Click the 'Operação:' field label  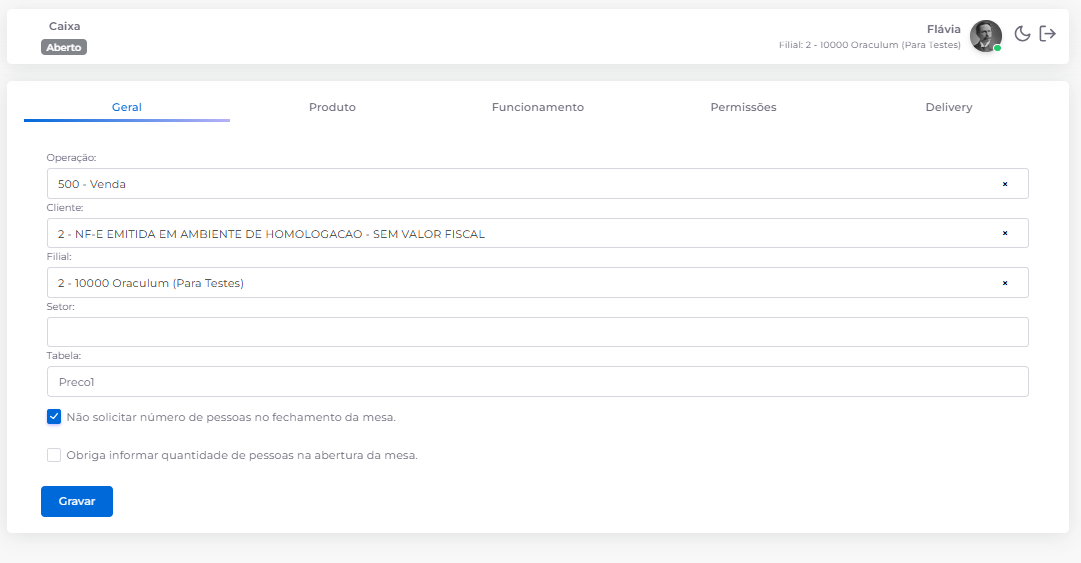(72, 158)
